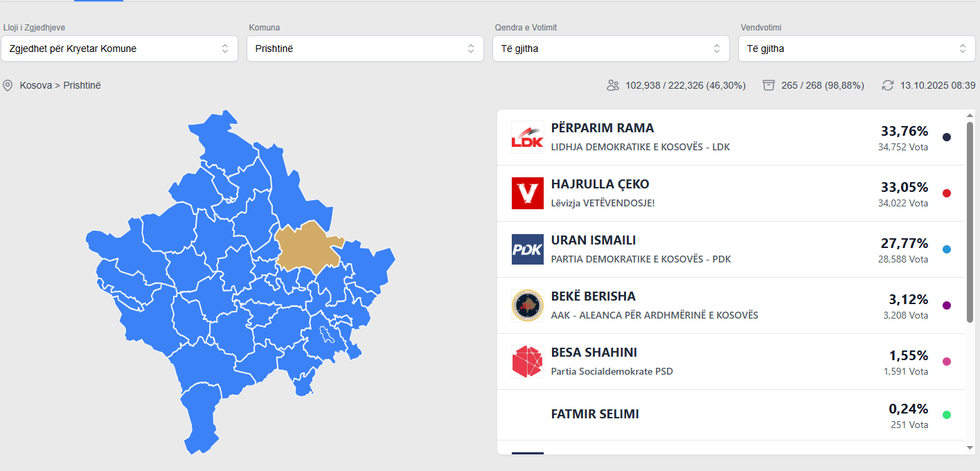Click the AAK round emblem logo
This screenshot has width=980, height=471.
click(527, 305)
